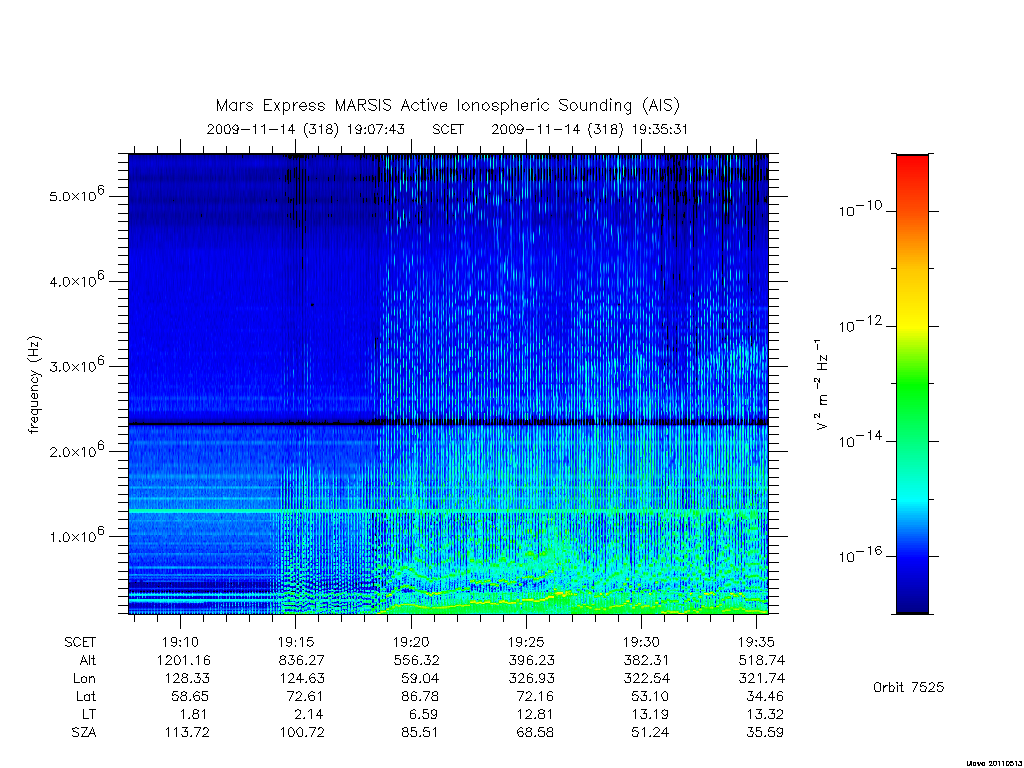Click the Orbit 7525 label
This screenshot has height=768, width=1024.
[908, 687]
